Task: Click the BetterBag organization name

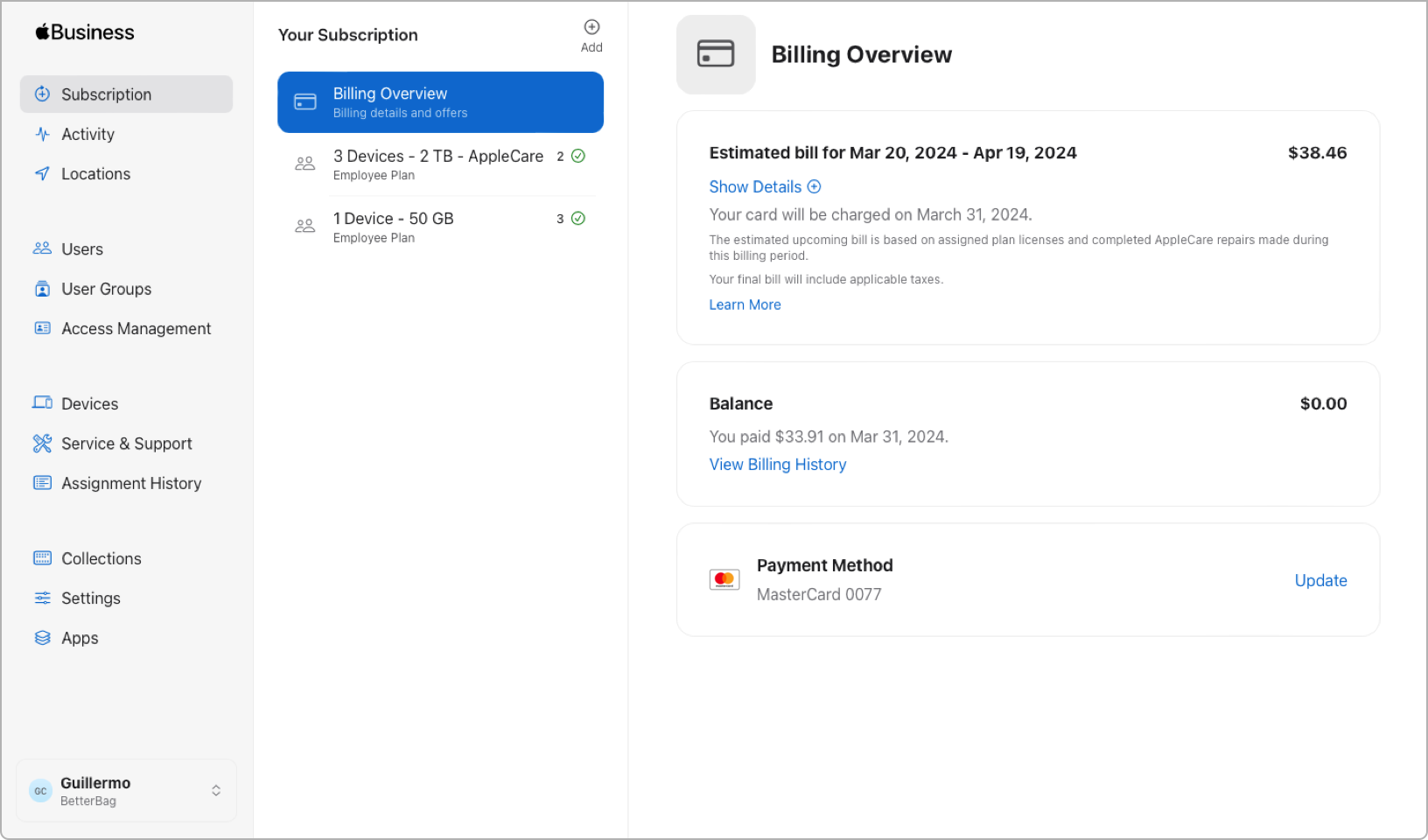Action: tap(87, 801)
